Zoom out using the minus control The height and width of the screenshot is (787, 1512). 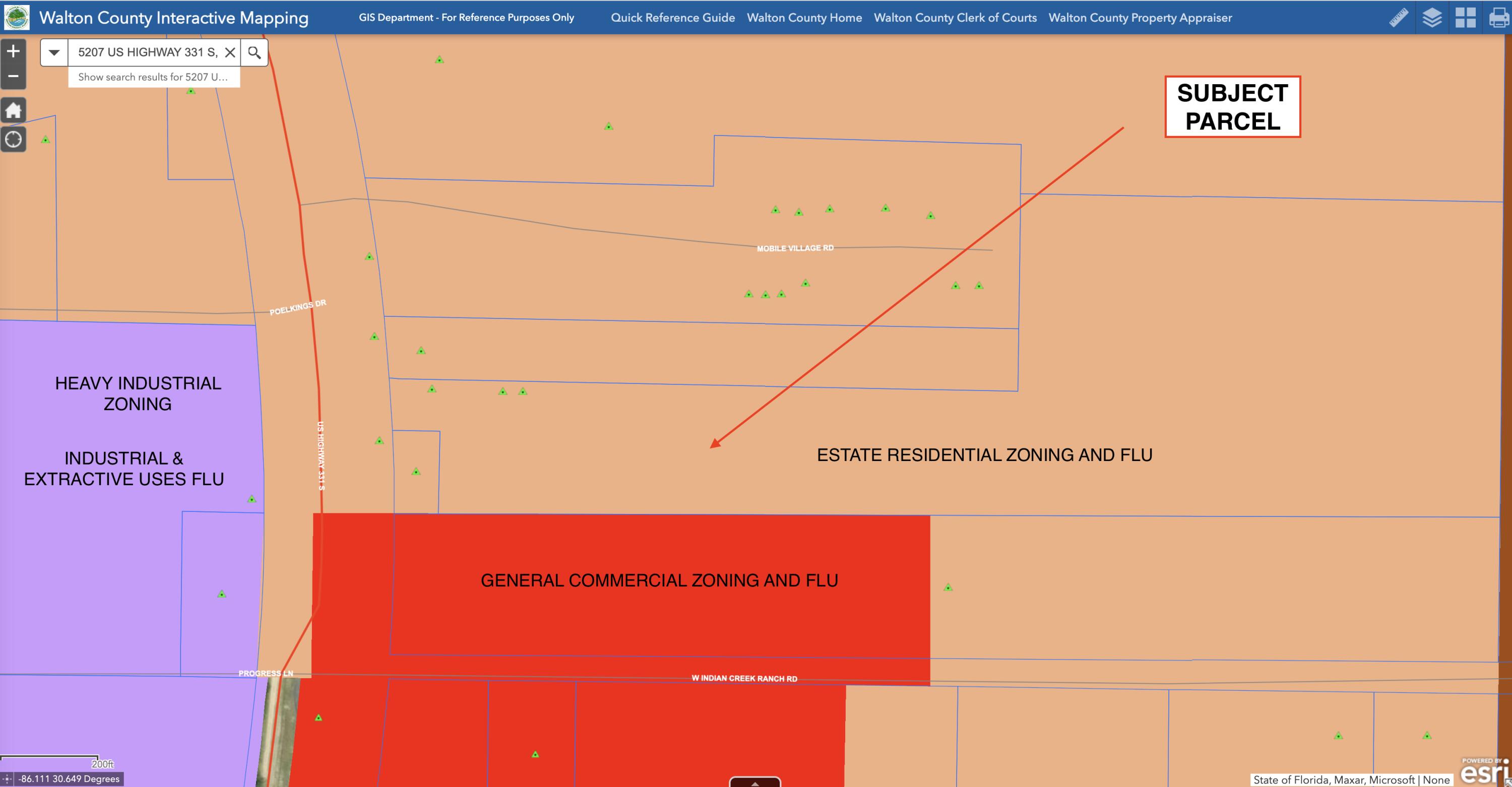tap(14, 76)
